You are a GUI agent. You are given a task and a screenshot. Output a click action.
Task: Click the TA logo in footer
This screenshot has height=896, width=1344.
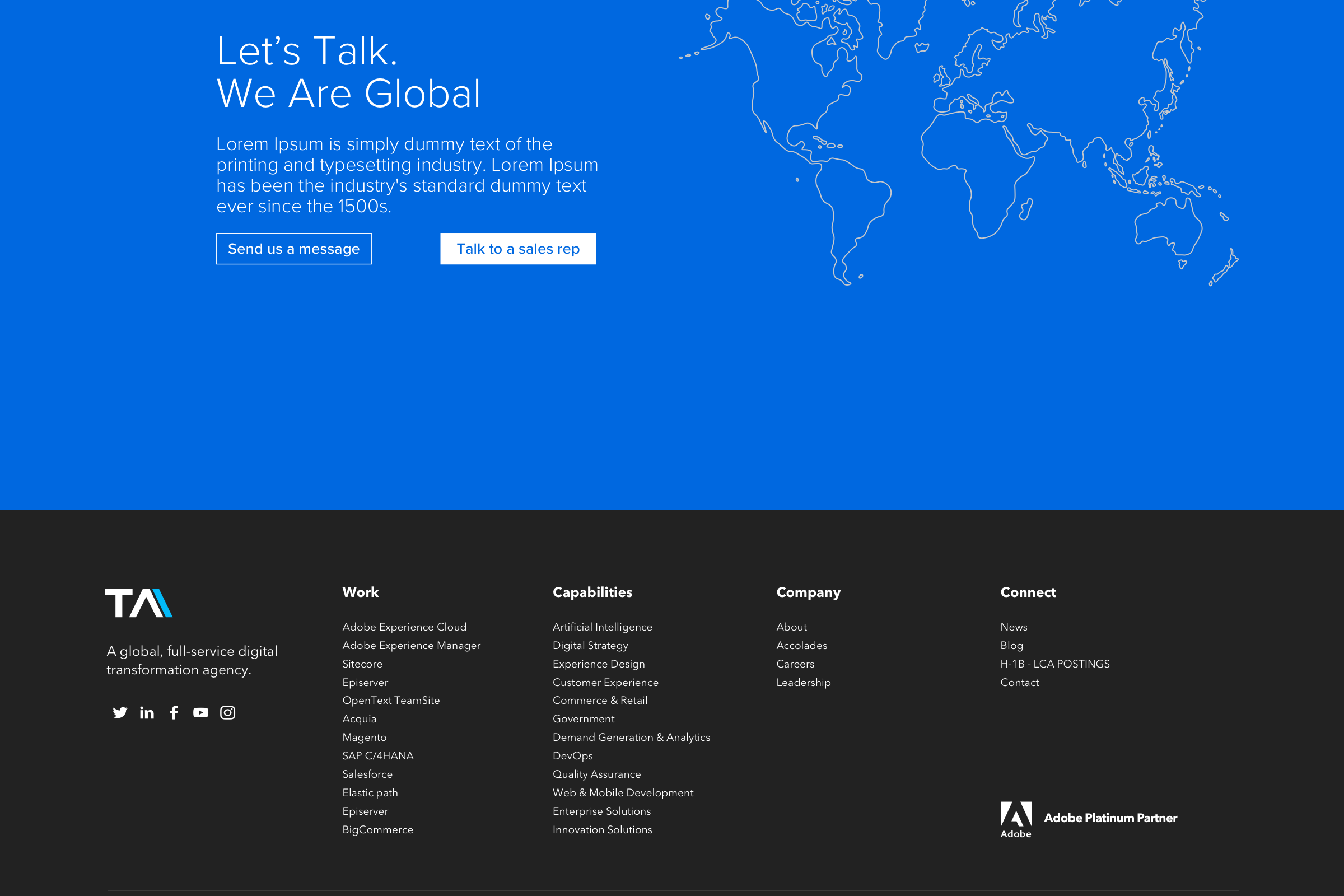pos(139,604)
